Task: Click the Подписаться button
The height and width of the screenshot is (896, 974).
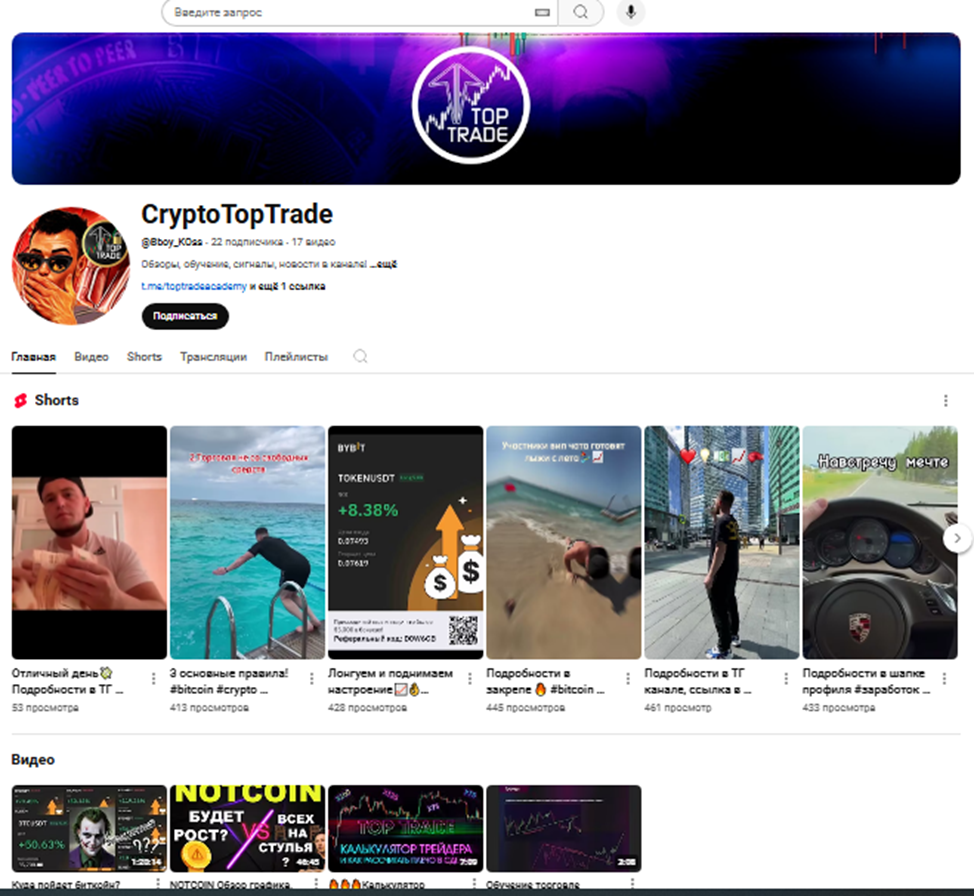Action: point(185,316)
